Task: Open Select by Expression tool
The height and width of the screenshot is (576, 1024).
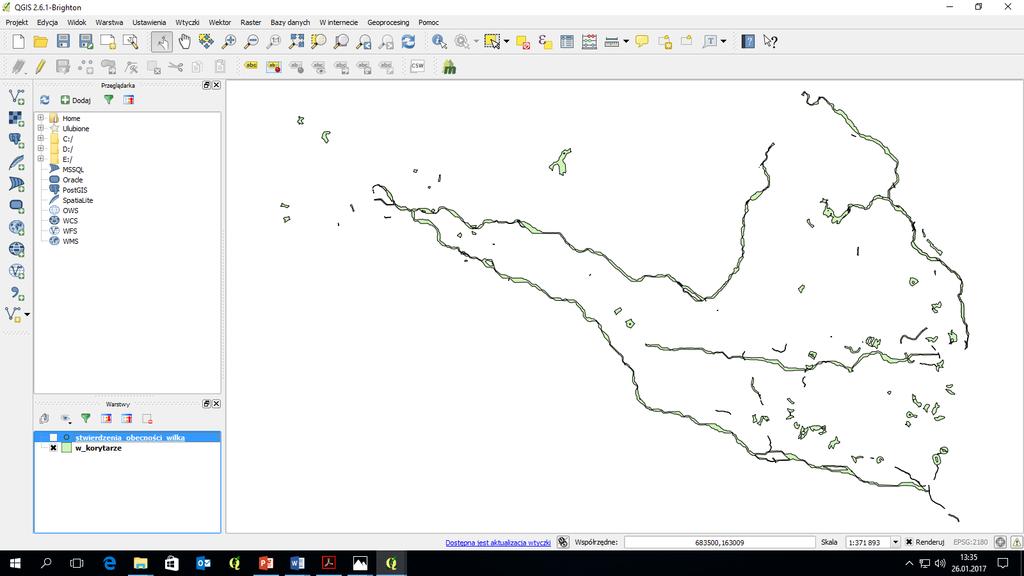Action: (545, 42)
